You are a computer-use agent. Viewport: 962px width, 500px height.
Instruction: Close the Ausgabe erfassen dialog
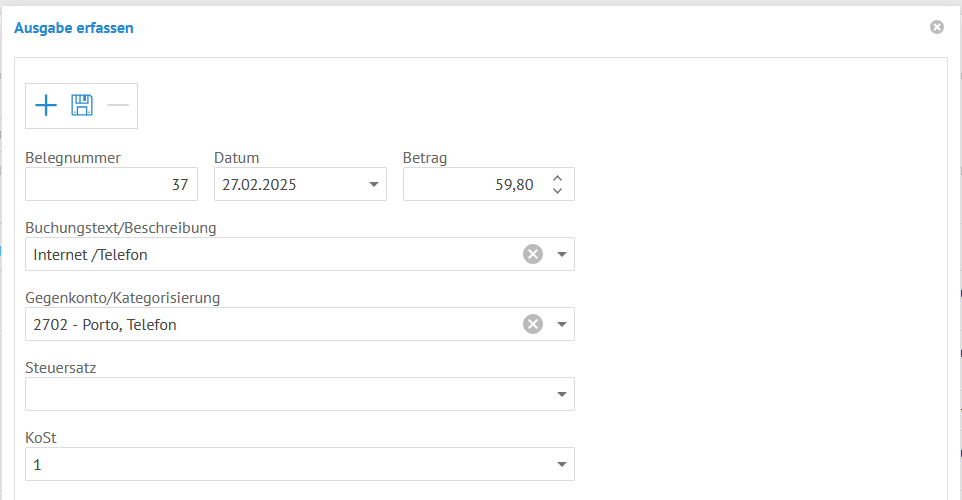(937, 27)
